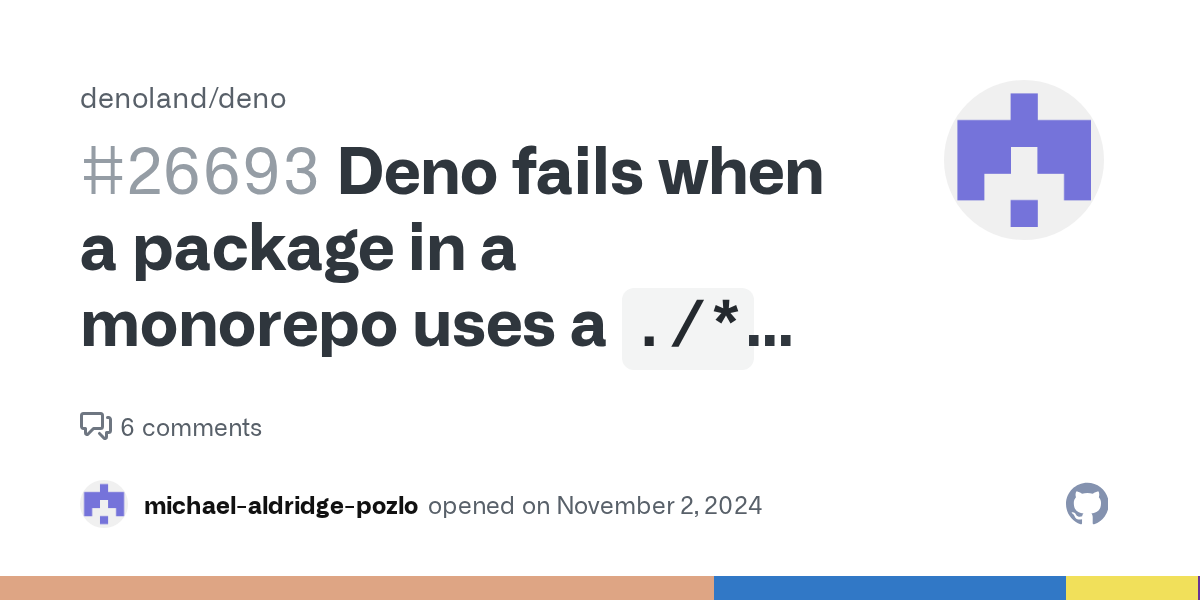
Task: Click the GitHub Octocat logo
Action: point(1087,505)
